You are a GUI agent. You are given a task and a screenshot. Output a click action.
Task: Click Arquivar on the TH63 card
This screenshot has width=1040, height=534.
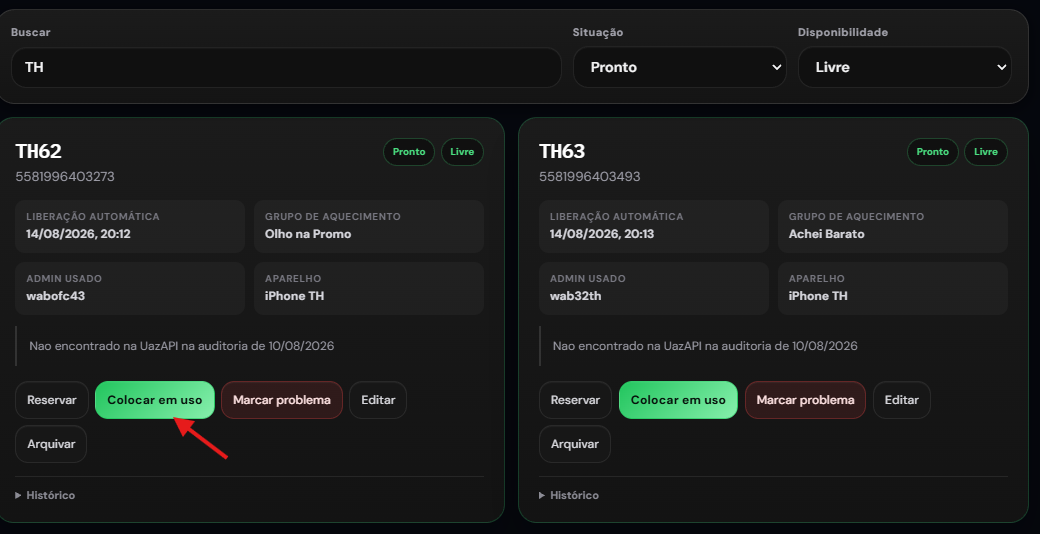[575, 444]
